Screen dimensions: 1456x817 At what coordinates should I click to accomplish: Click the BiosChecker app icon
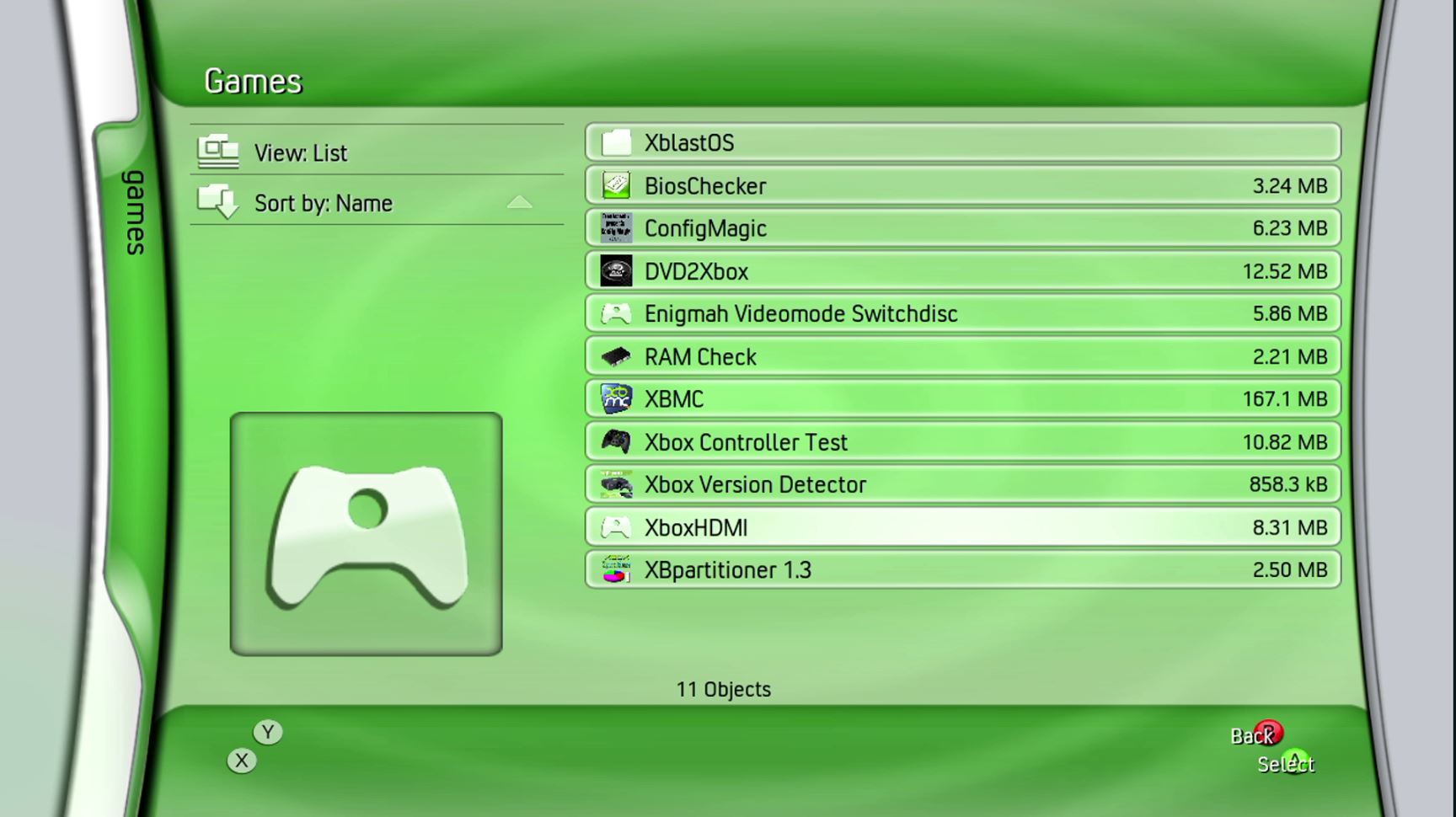coord(616,185)
